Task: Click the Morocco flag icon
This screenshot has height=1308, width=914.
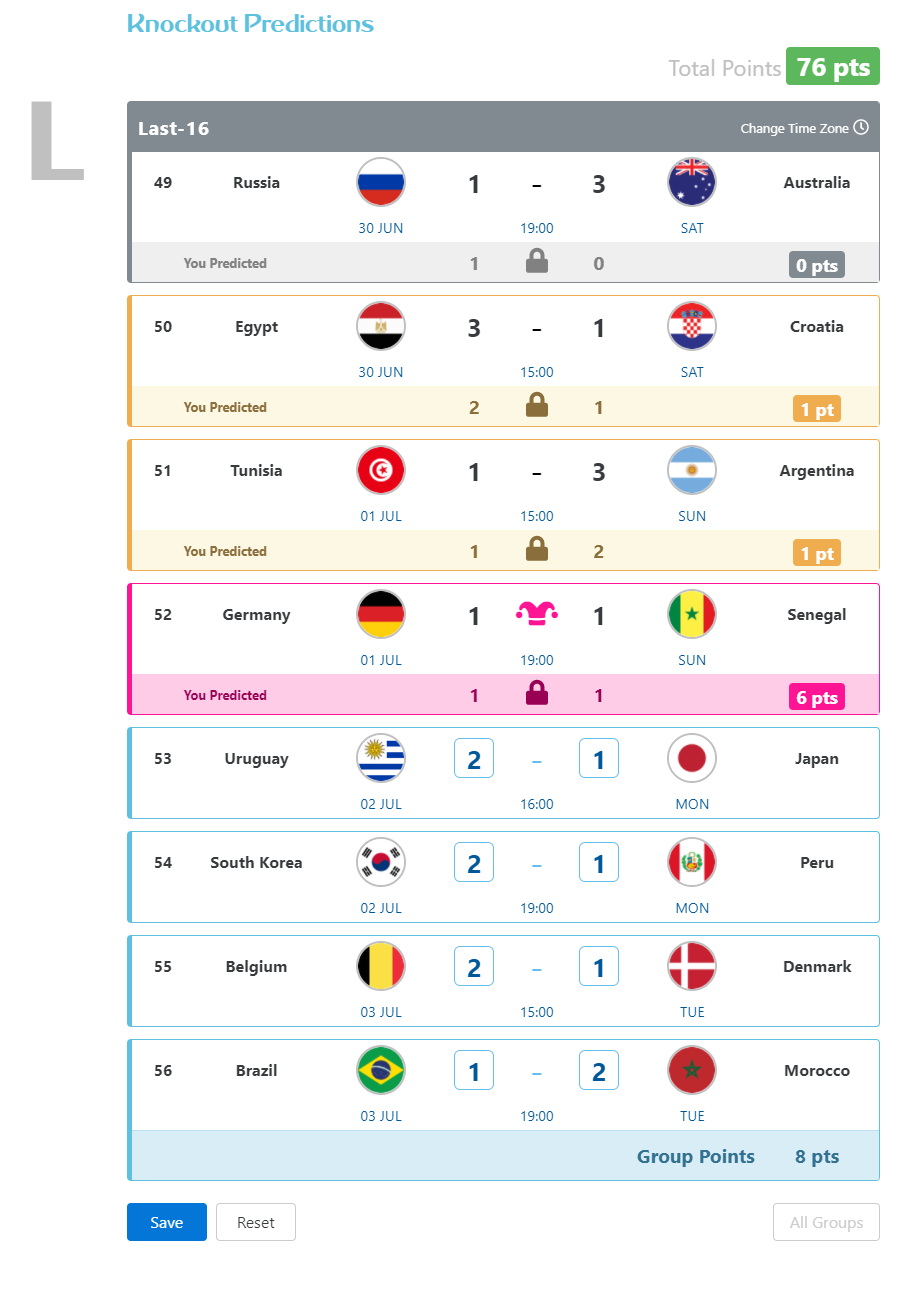Action: coord(692,1071)
